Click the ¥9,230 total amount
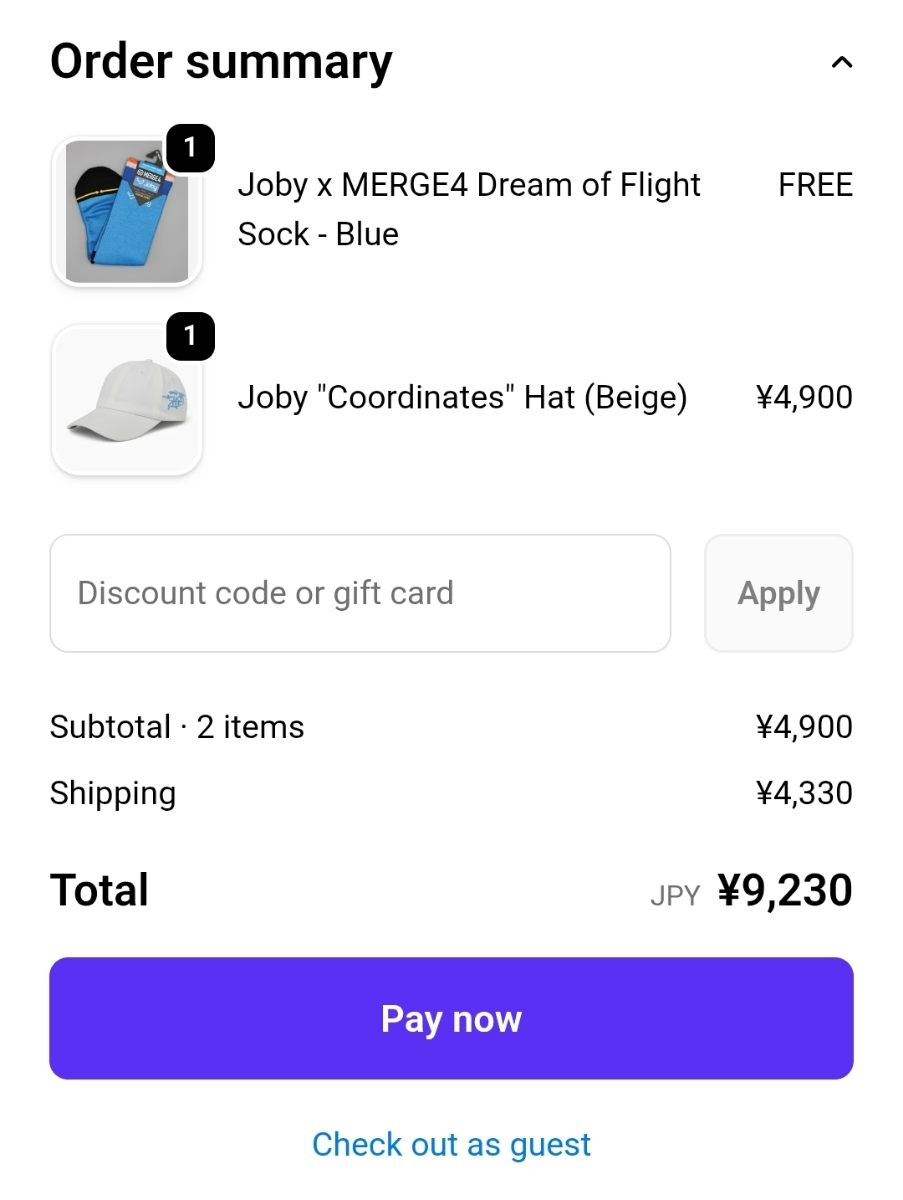903x1200 pixels. coord(785,890)
